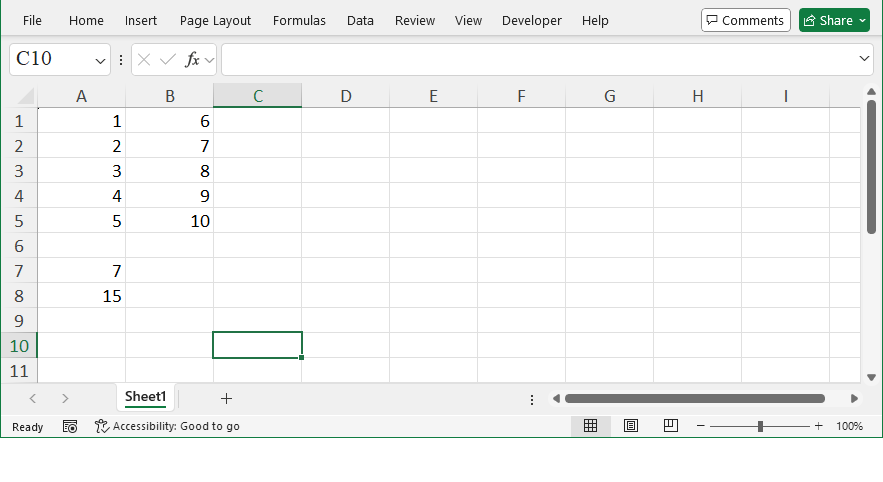Image resolution: width=883 pixels, height=482 pixels.
Task: Open the Review ribbon tab
Action: pos(415,21)
